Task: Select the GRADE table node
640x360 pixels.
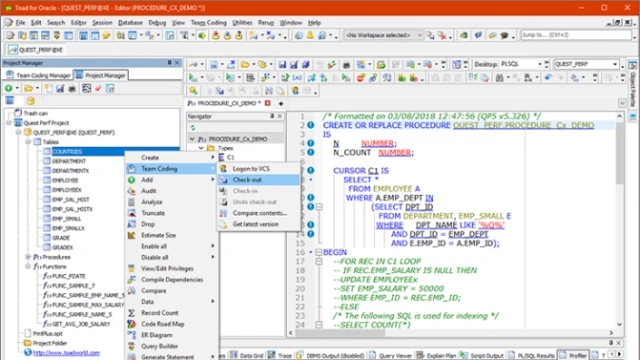Action: (x=61, y=238)
